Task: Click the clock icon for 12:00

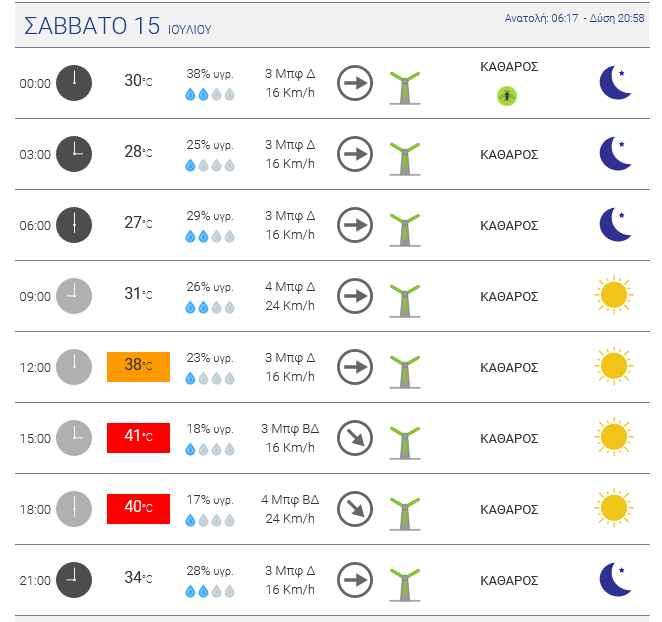Action: [x=73, y=367]
